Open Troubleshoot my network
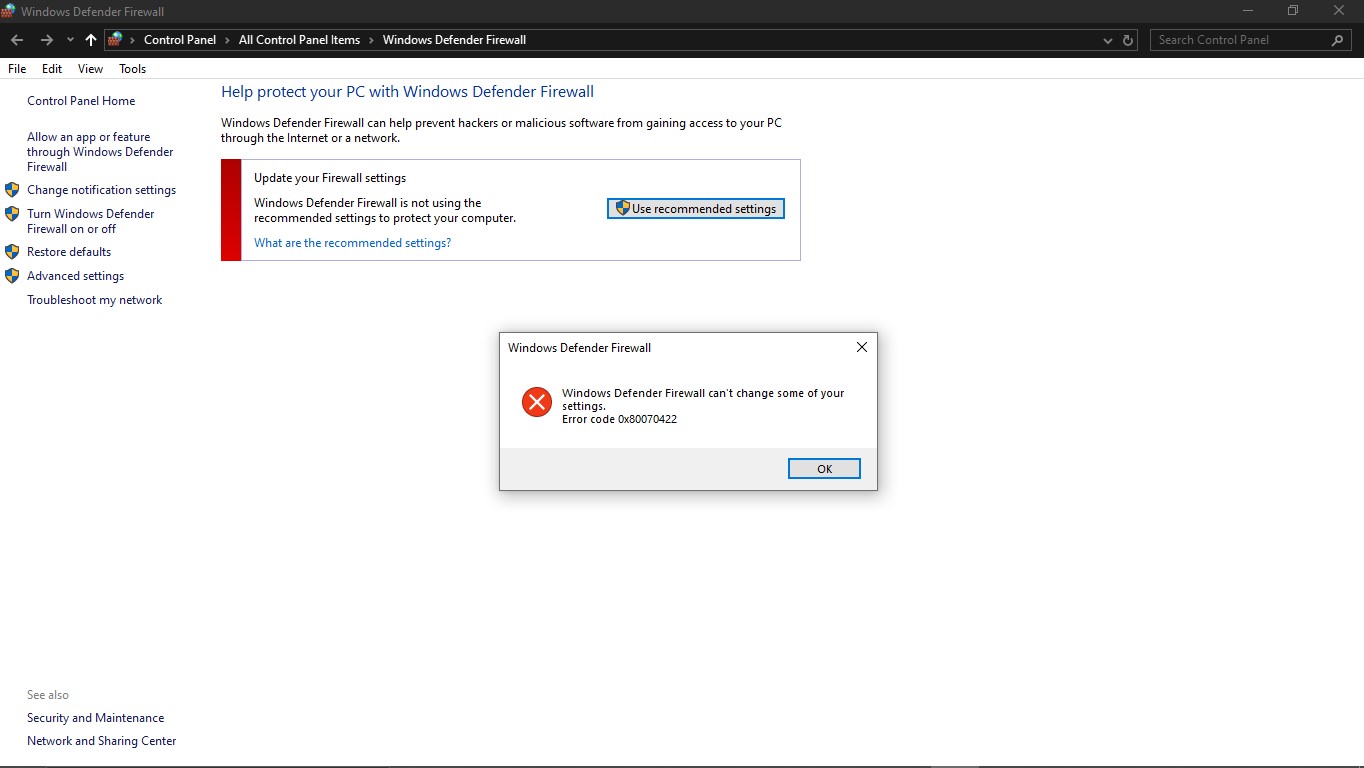Image resolution: width=1364 pixels, height=768 pixels. tap(94, 300)
